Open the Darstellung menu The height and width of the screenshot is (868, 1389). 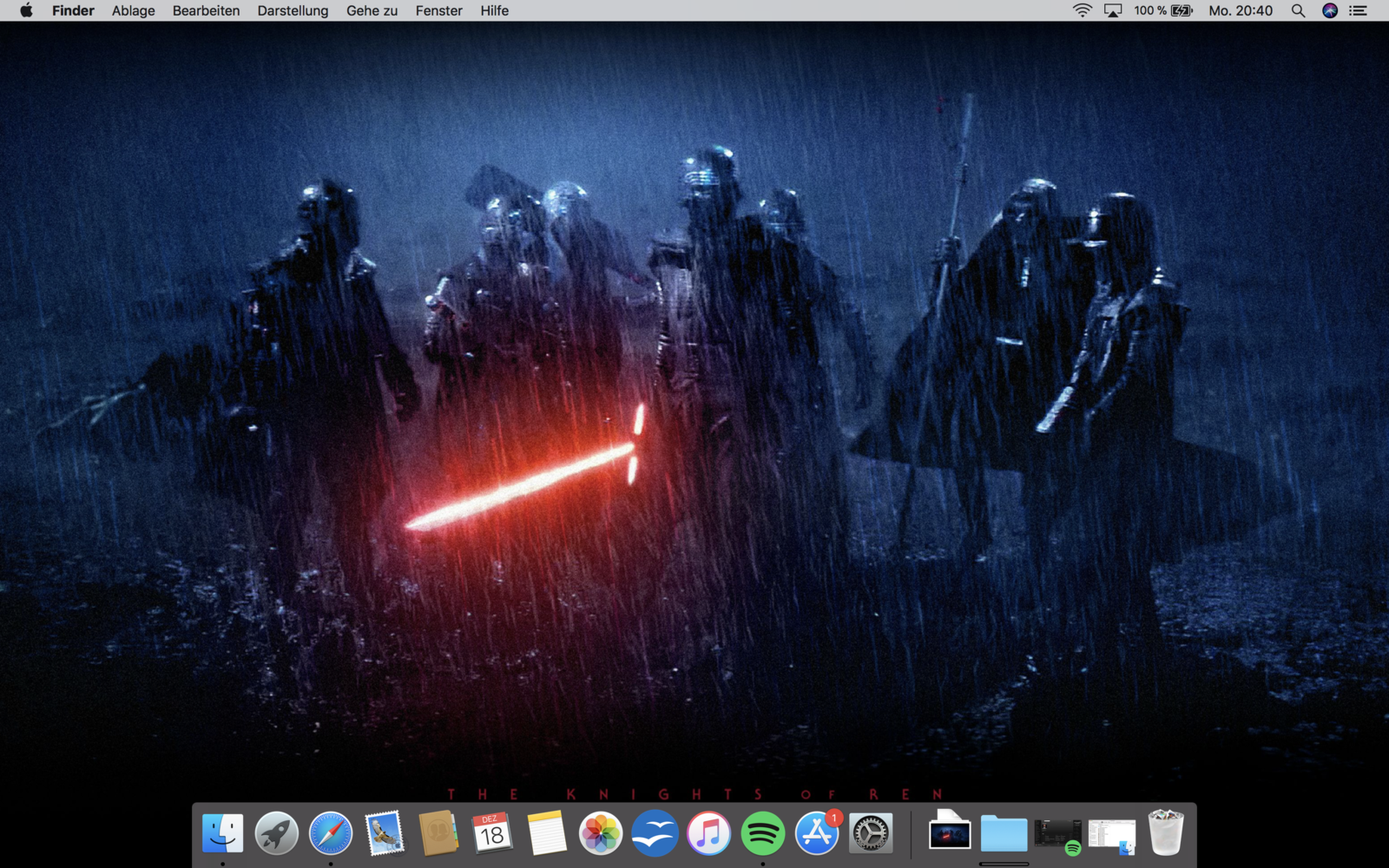(293, 10)
